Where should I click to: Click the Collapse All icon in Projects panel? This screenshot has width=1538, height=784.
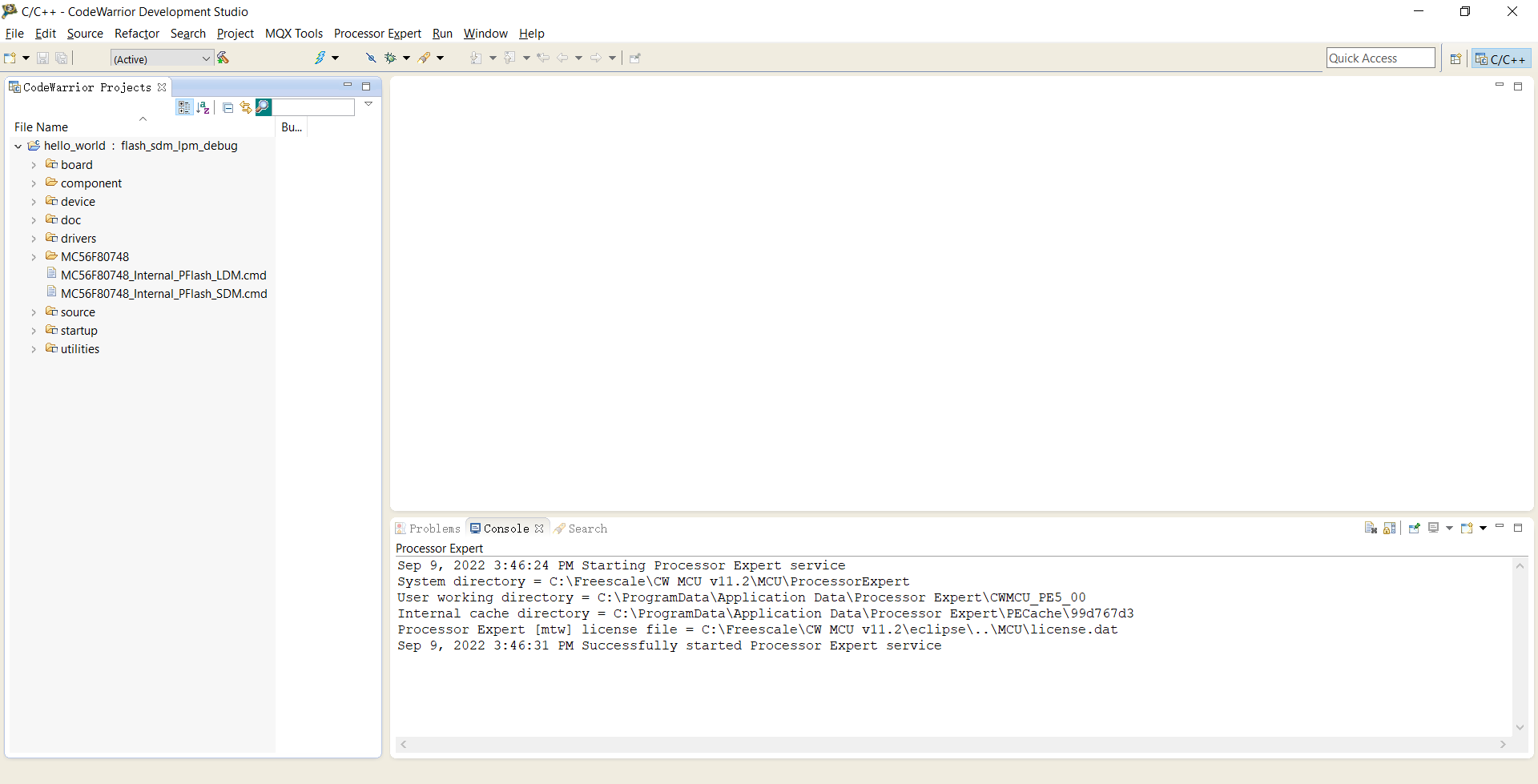pyautogui.click(x=228, y=107)
